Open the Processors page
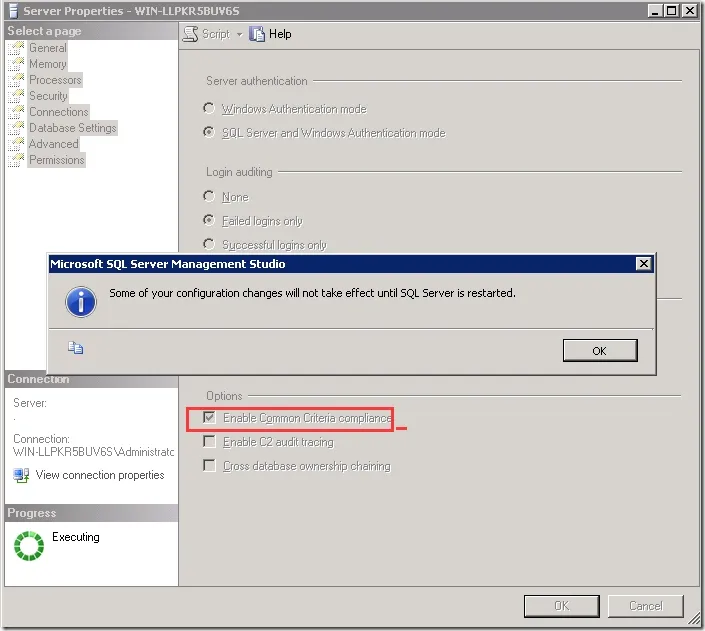Image resolution: width=705 pixels, height=631 pixels. coord(55,80)
